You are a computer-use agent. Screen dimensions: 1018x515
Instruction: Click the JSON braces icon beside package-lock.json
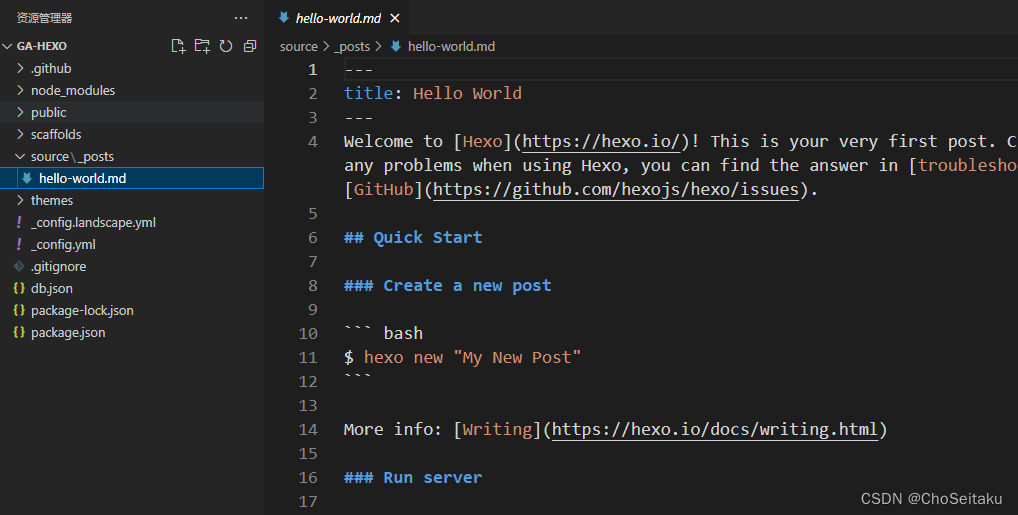19,310
